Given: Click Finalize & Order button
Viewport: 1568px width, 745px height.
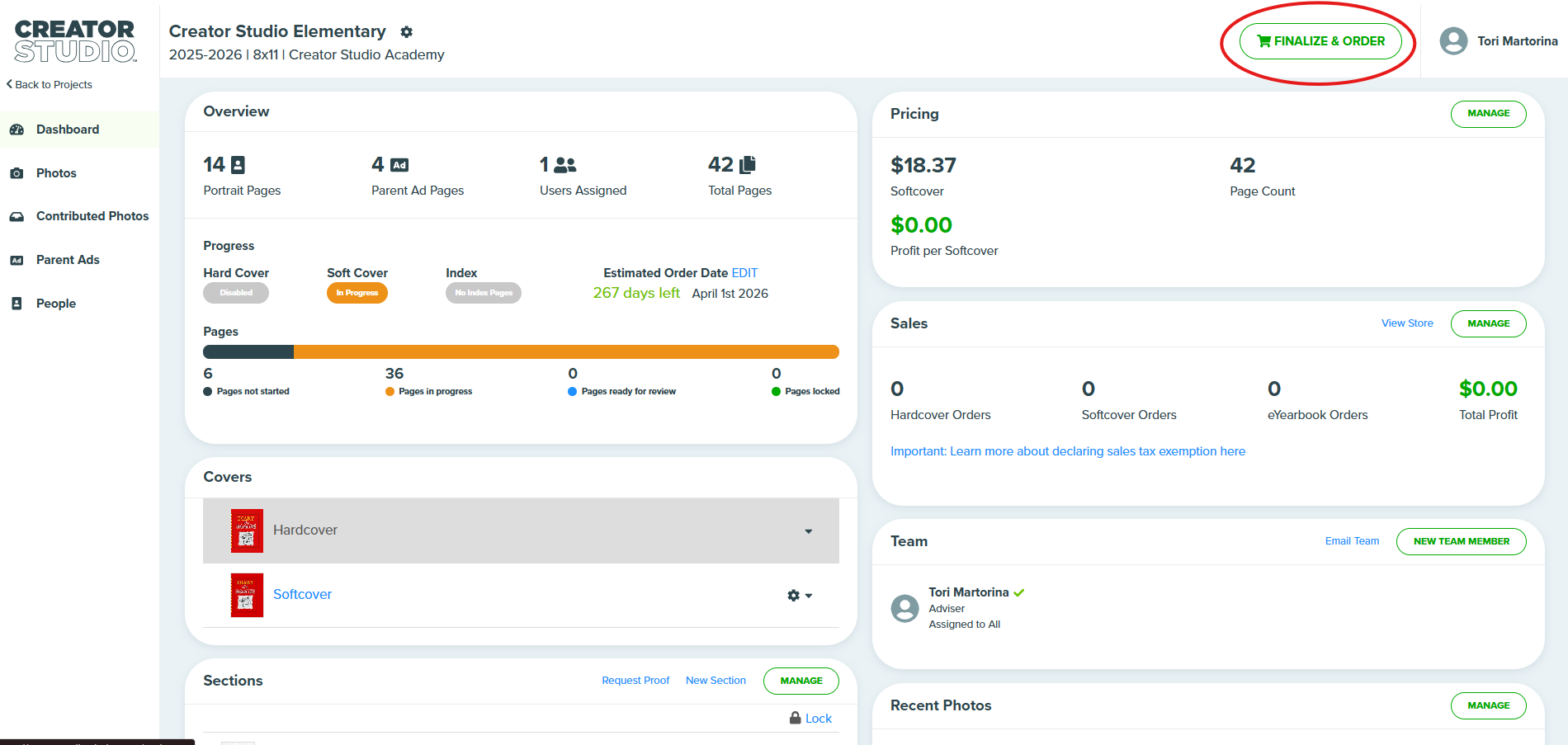Looking at the screenshot, I should (x=1320, y=41).
